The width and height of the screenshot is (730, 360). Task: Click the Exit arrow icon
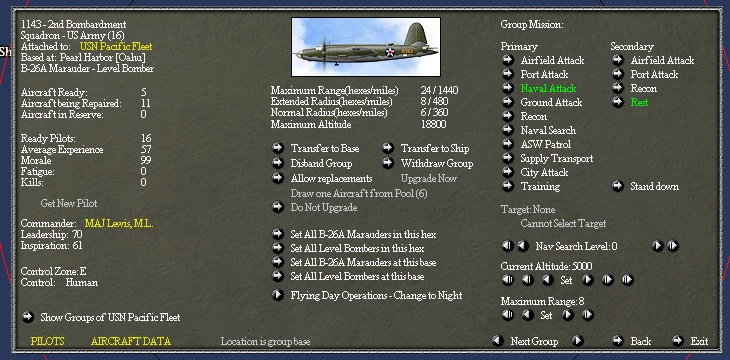677,341
